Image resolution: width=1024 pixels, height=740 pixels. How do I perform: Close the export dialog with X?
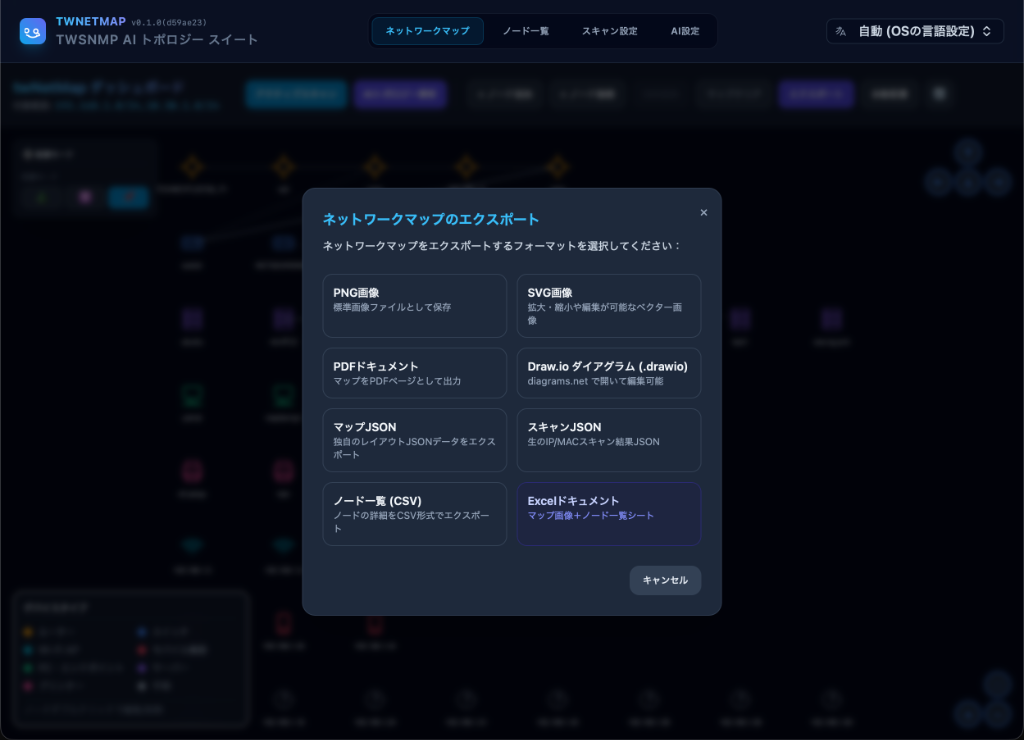[703, 212]
